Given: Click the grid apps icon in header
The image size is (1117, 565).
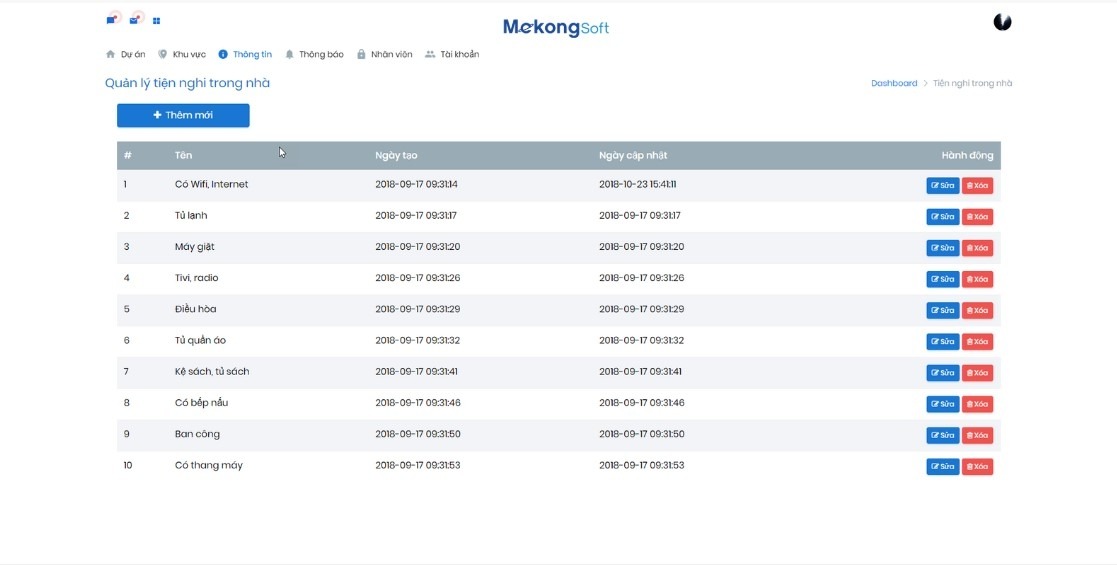Looking at the screenshot, I should pos(157,20).
